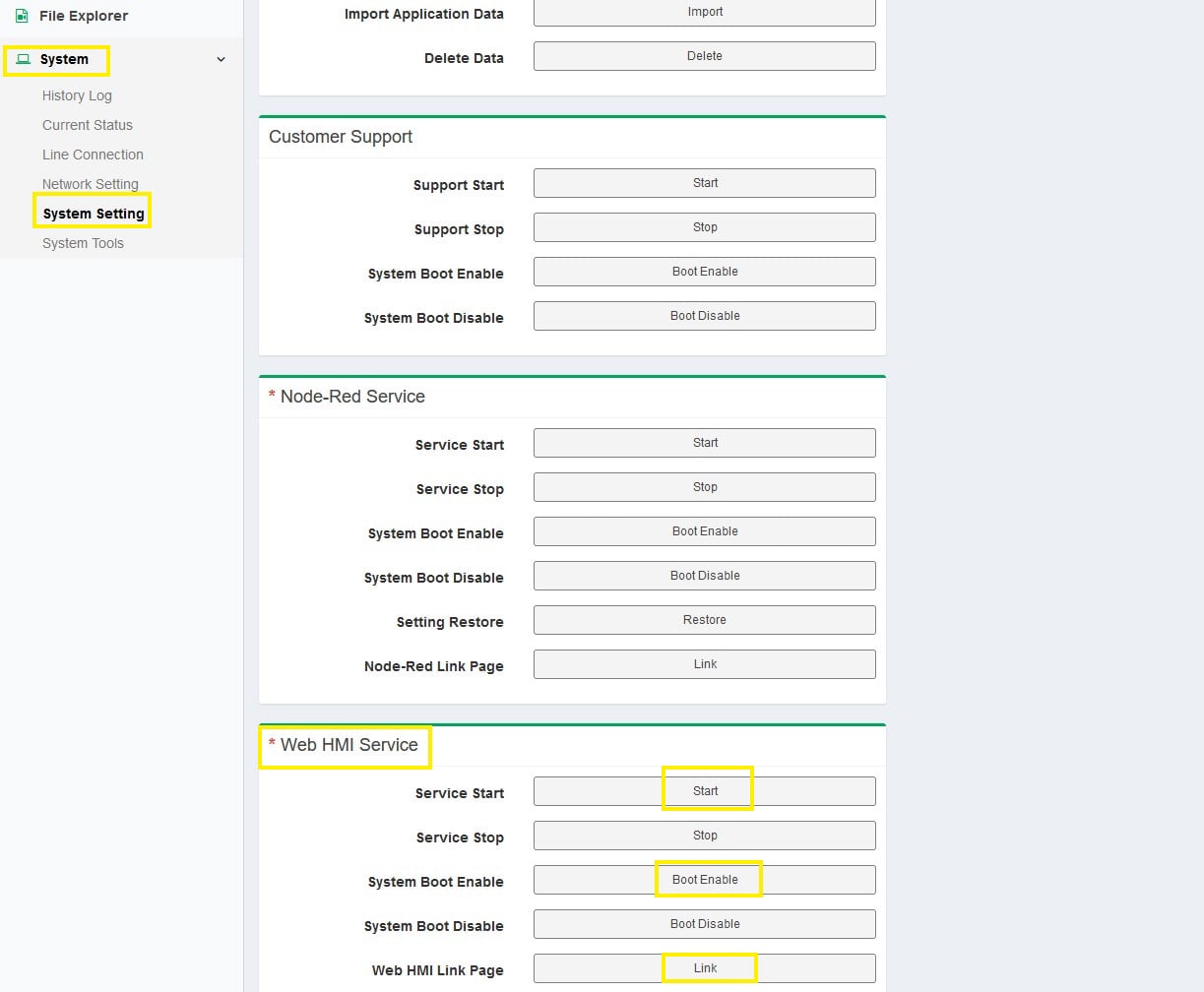Go to Current Status page
Viewport: 1204px width, 992px height.
(x=87, y=125)
